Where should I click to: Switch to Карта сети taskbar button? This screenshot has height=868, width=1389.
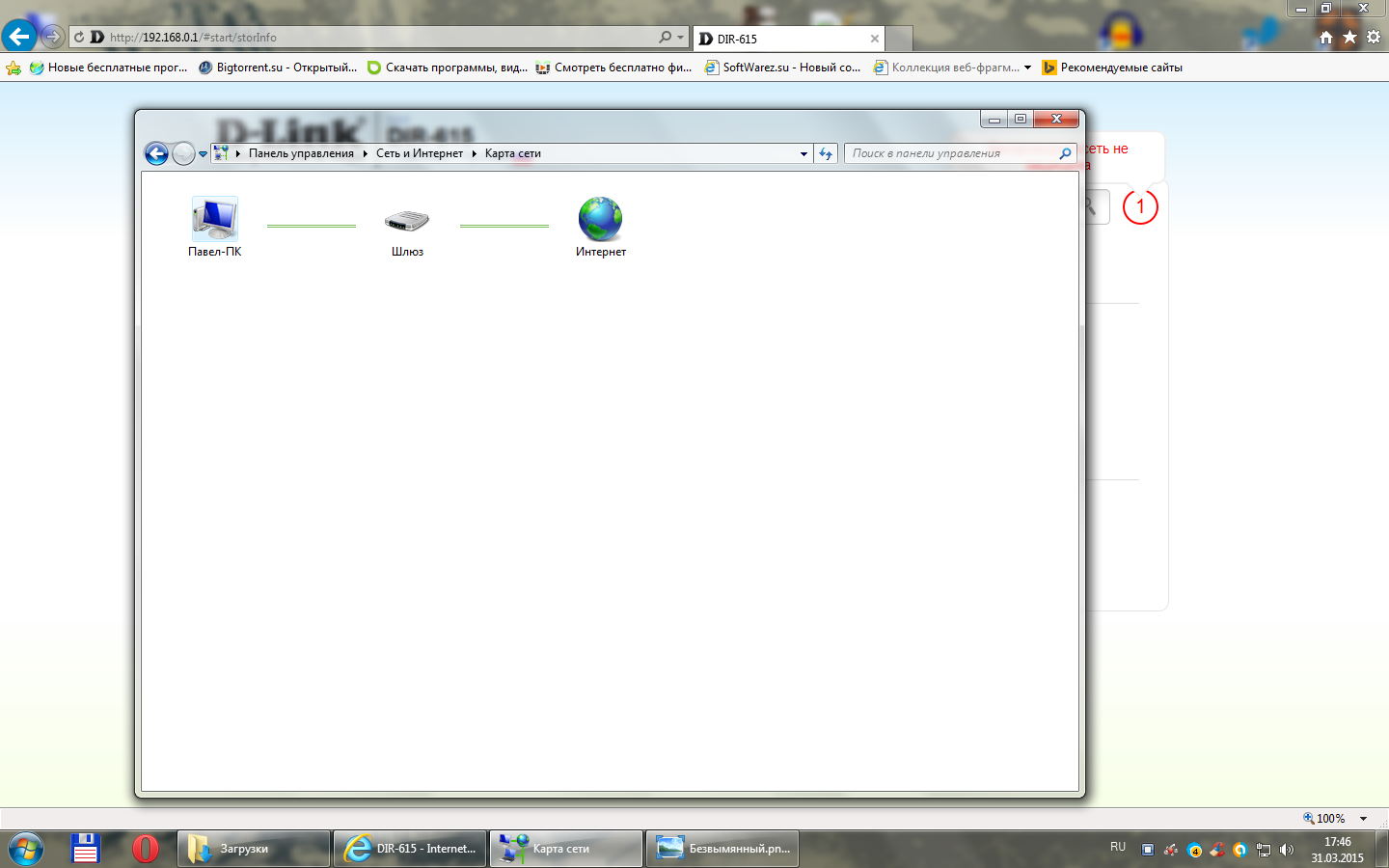[x=566, y=849]
